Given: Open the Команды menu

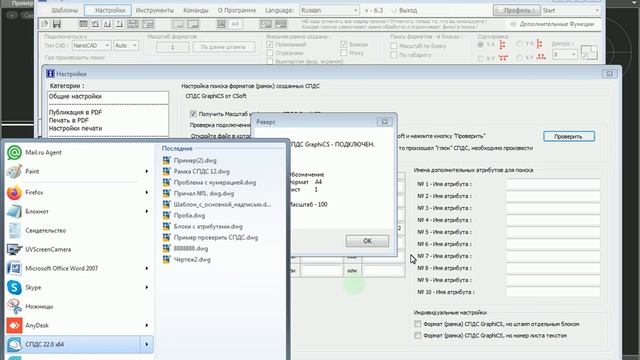Looking at the screenshot, I should click(x=196, y=10).
